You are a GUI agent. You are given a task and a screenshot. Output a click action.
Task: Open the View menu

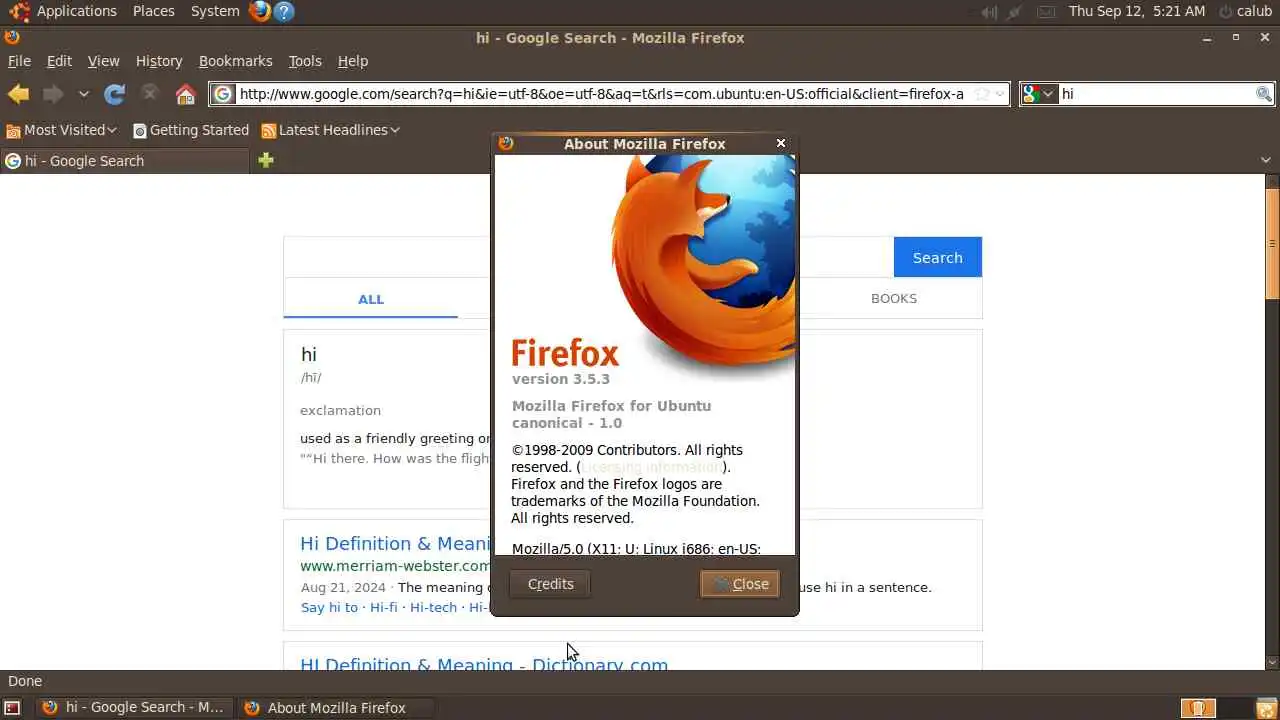[103, 61]
